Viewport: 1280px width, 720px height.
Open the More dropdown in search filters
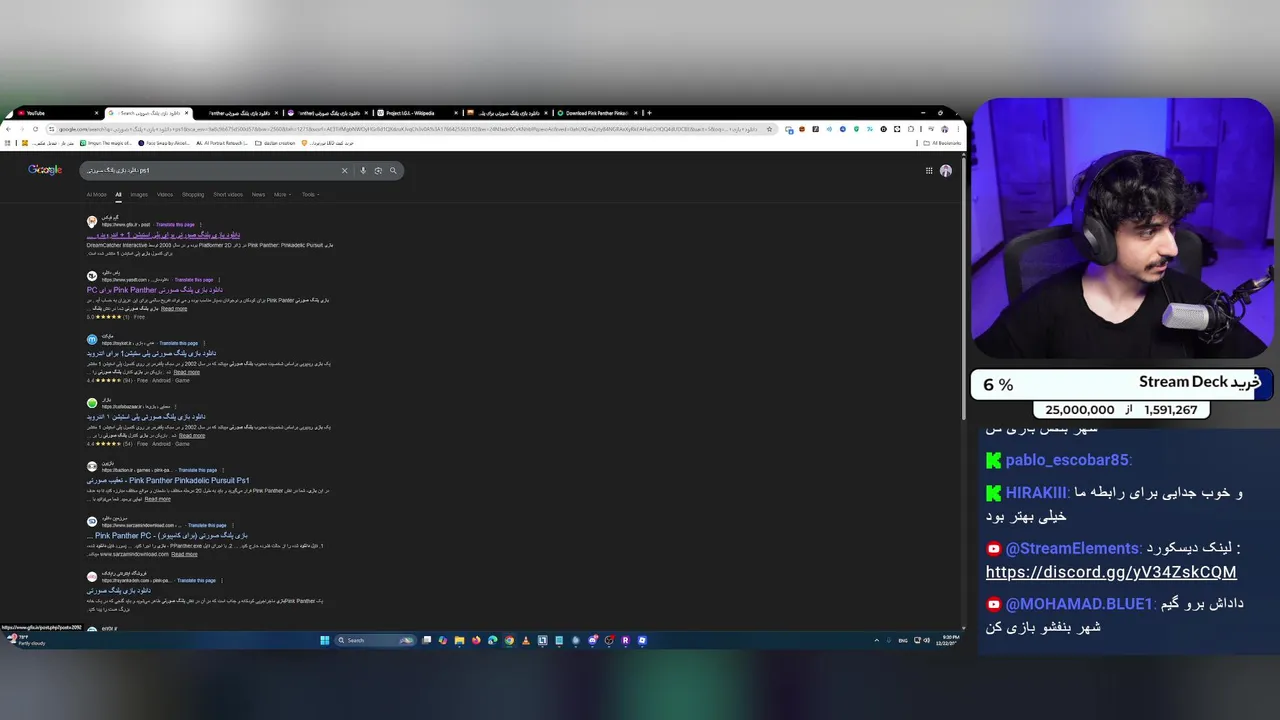(282, 195)
